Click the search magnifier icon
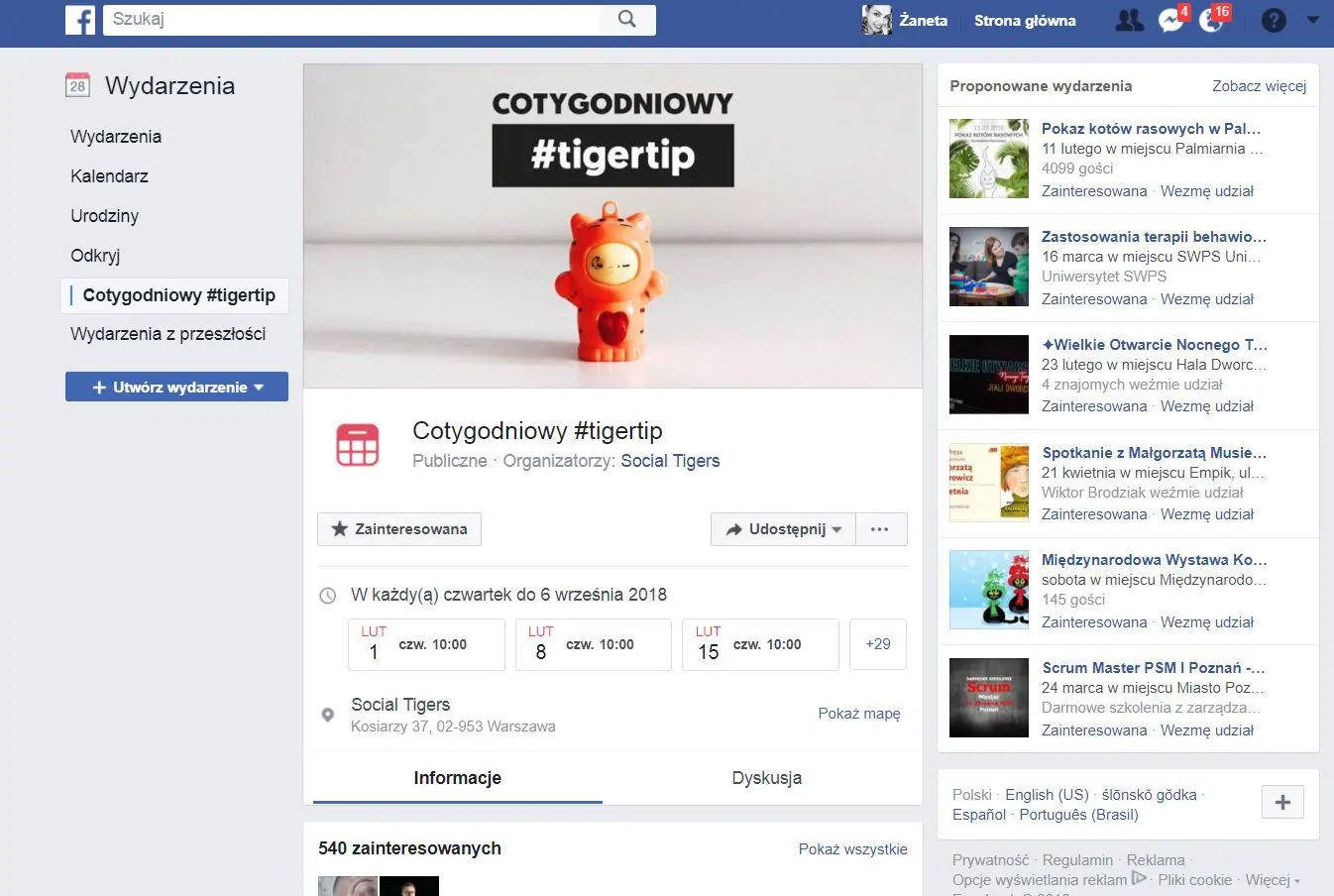The image size is (1334, 896). coord(627,20)
